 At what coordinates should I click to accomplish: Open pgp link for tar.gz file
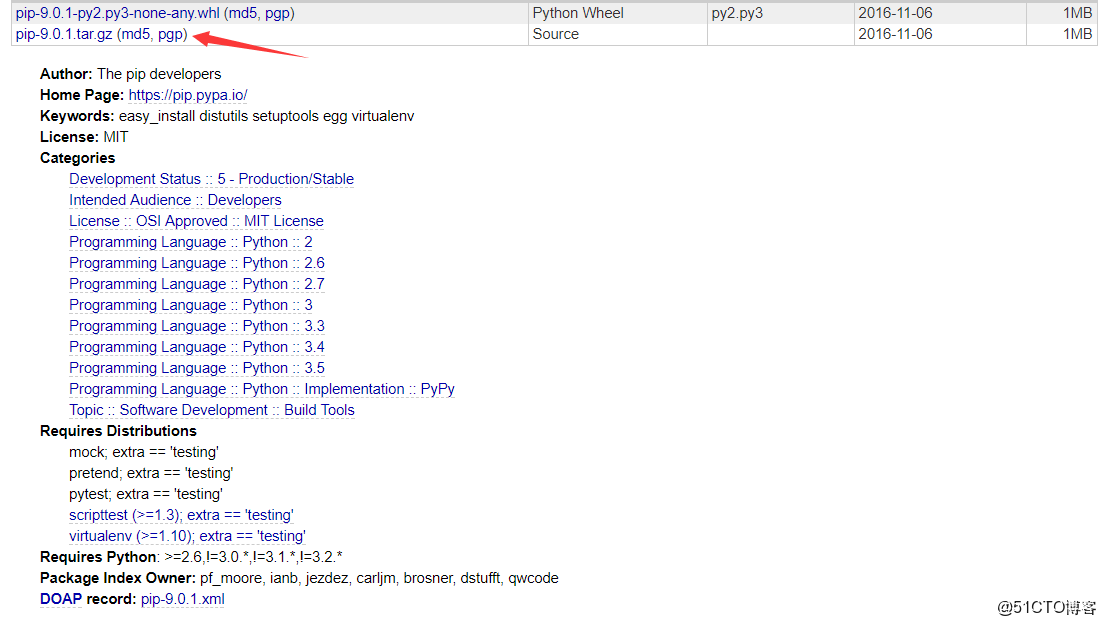[x=170, y=34]
